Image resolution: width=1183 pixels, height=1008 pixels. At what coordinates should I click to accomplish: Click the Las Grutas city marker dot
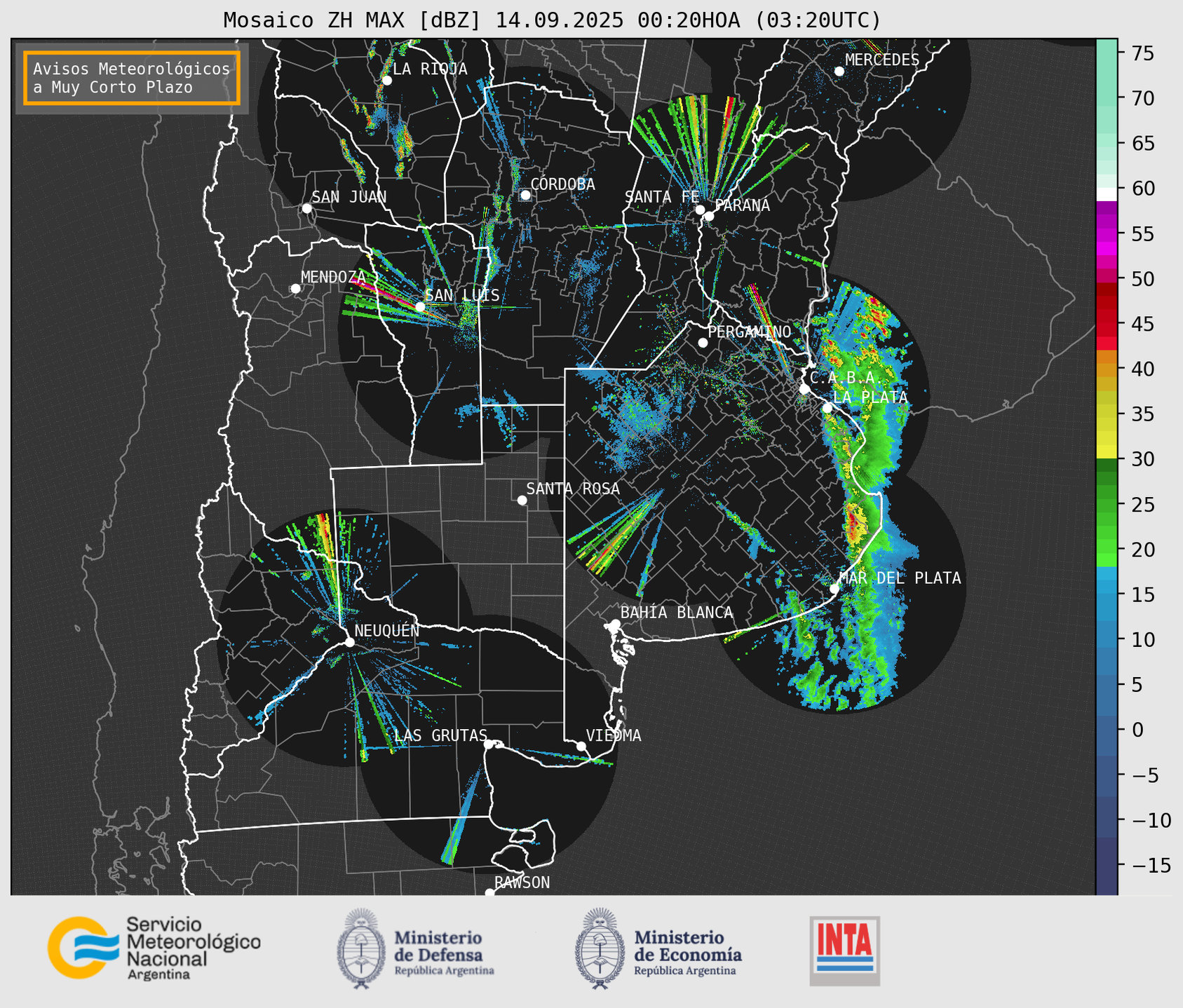(489, 744)
